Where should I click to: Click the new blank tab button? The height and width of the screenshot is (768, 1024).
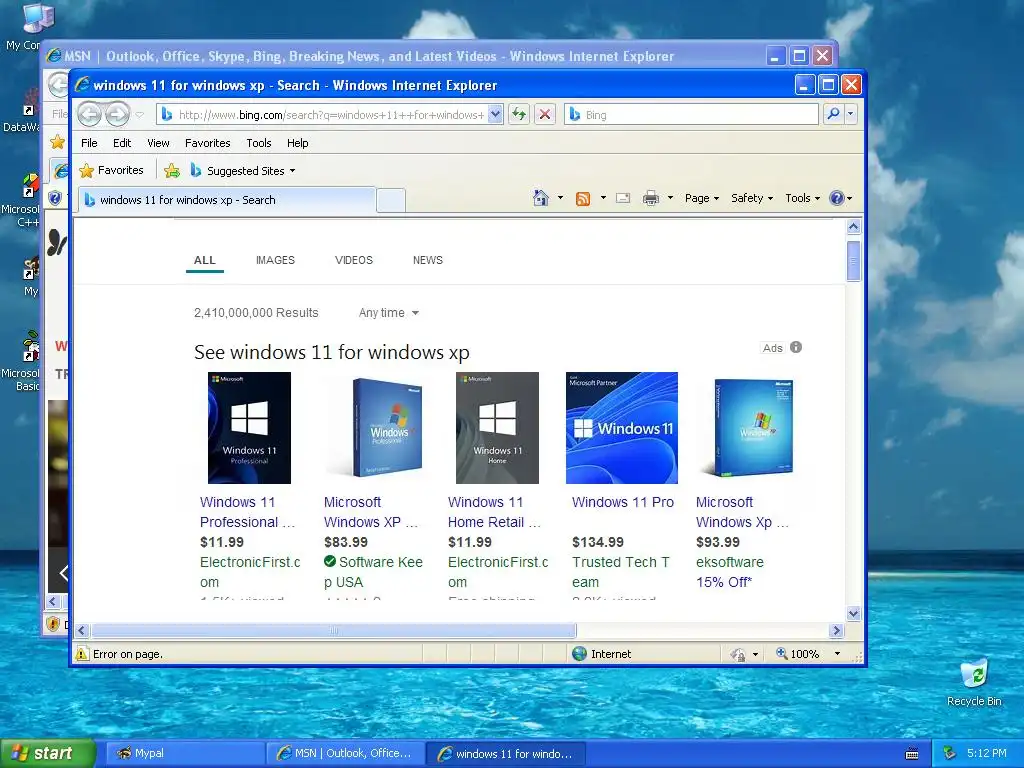tap(391, 200)
